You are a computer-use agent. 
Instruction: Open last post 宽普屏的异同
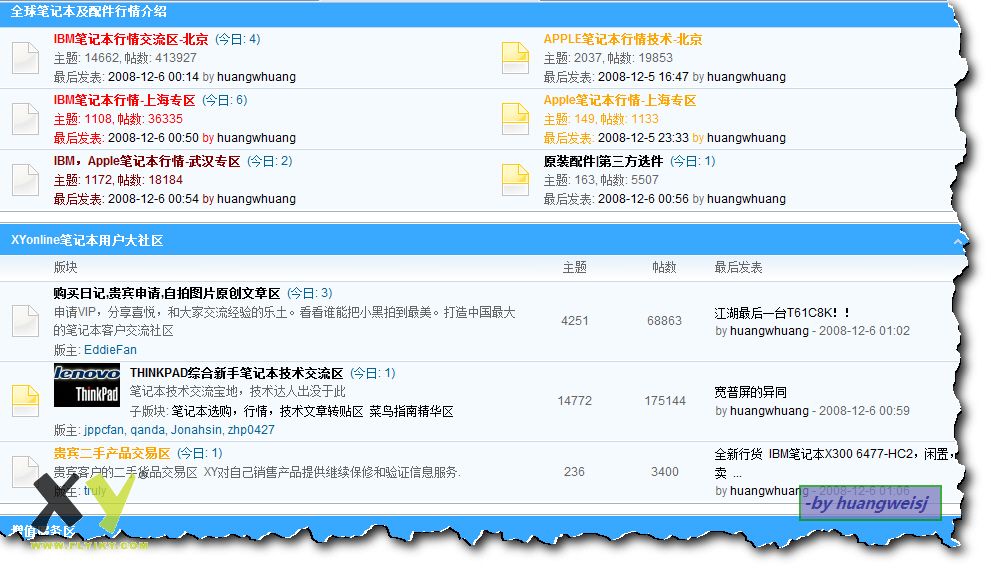coord(750,393)
